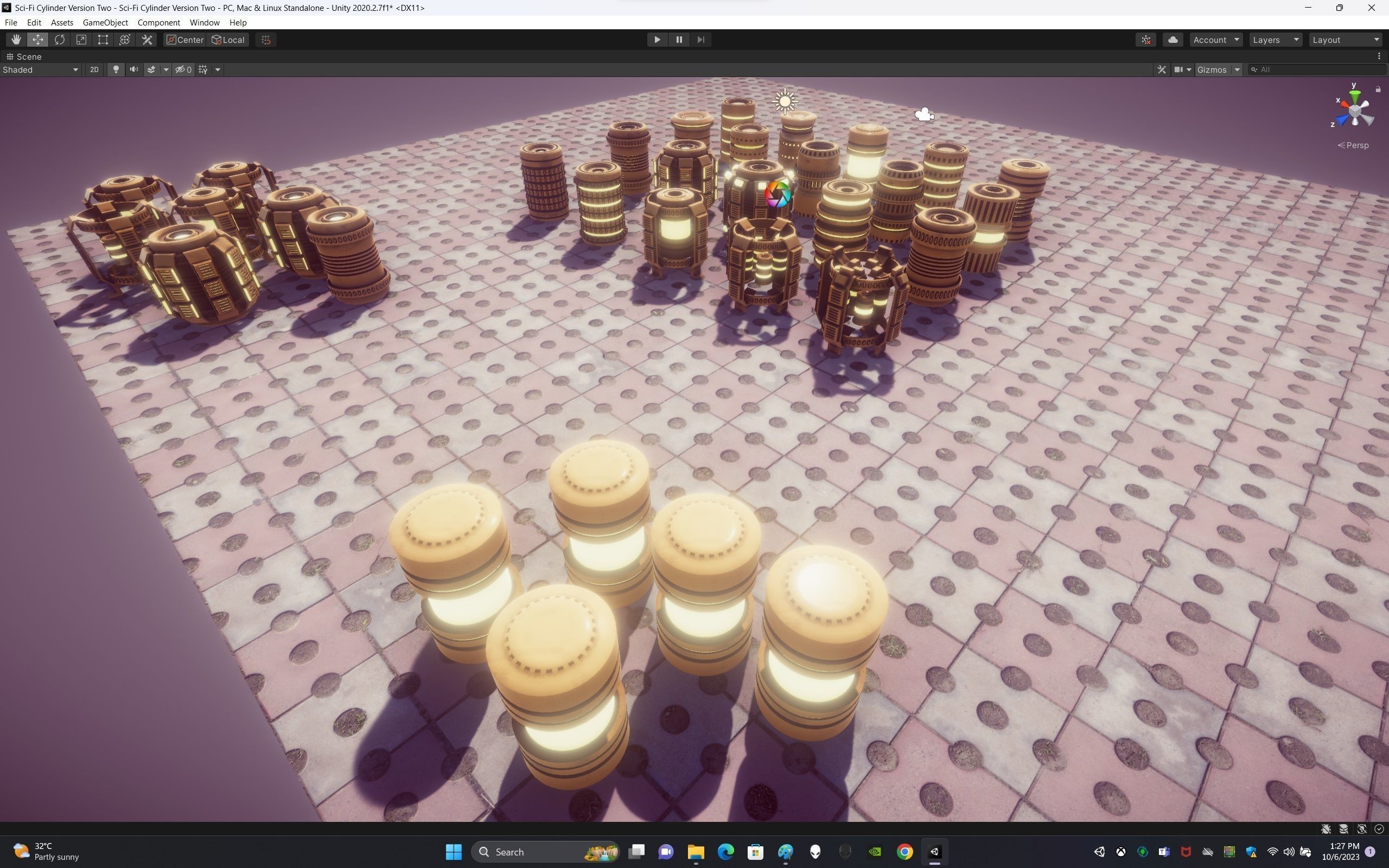The image size is (1389, 868).
Task: Open the Layout dropdown
Action: click(x=1346, y=40)
